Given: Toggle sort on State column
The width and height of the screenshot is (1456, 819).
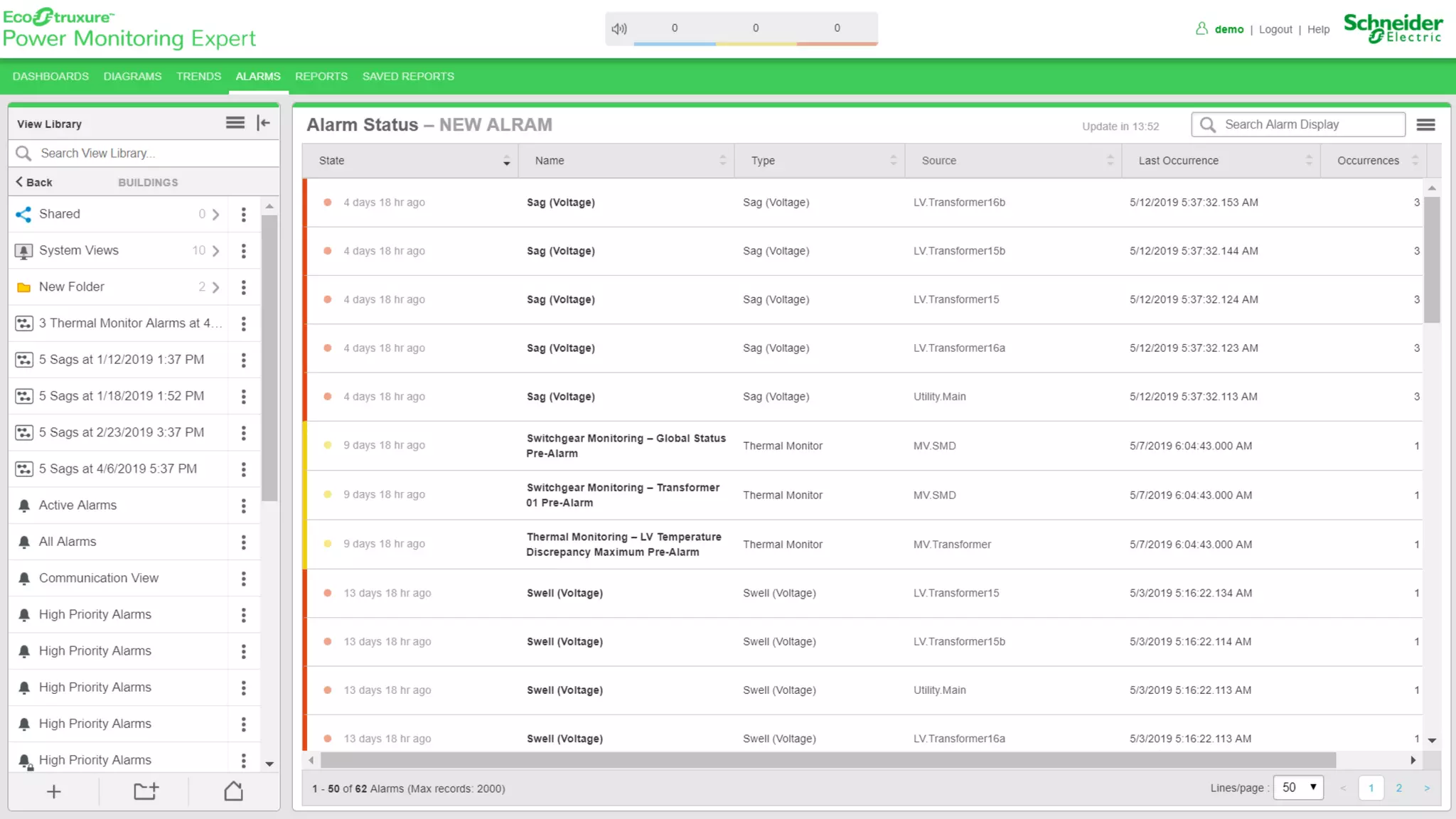Looking at the screenshot, I should 506,161.
